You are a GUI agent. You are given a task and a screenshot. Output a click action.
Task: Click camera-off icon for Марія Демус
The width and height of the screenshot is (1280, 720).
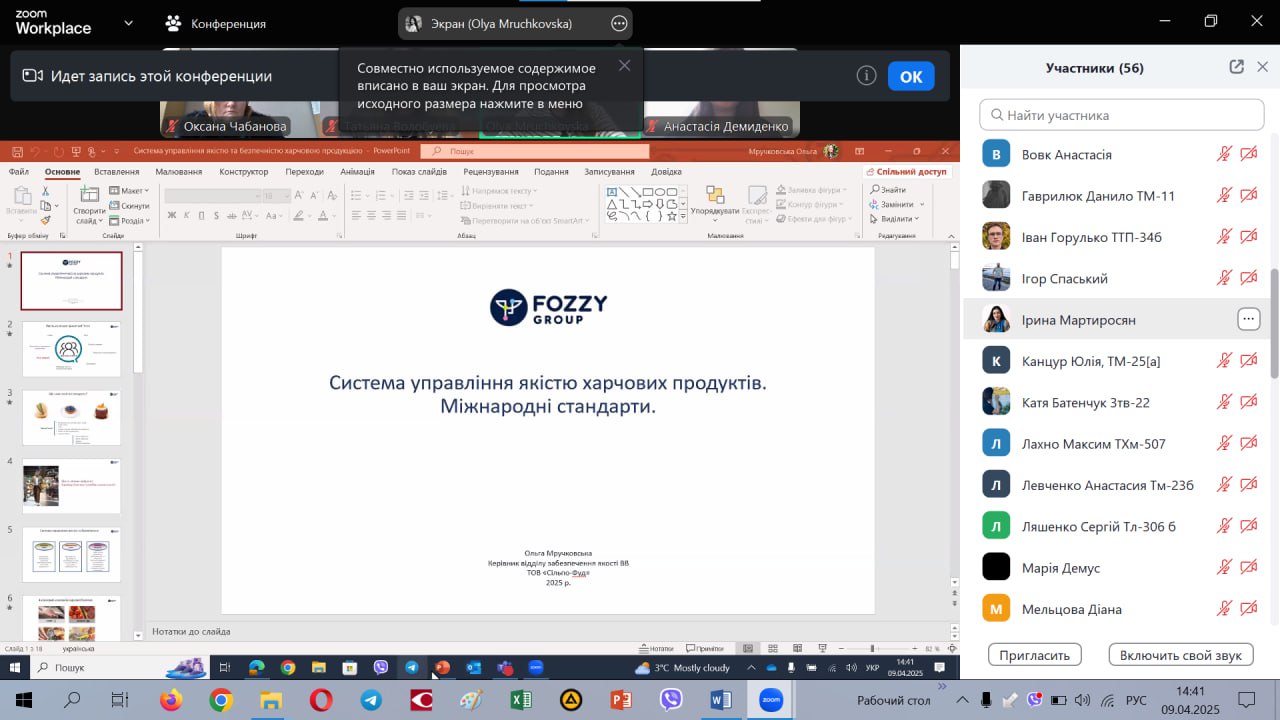(1248, 567)
